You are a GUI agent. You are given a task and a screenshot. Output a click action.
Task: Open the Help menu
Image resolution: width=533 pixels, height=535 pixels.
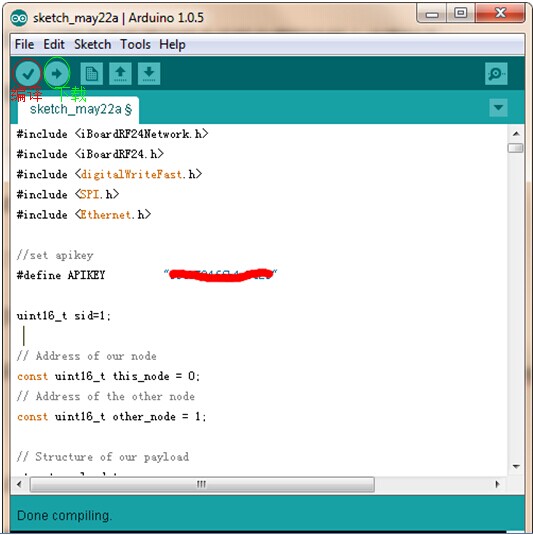tap(172, 45)
